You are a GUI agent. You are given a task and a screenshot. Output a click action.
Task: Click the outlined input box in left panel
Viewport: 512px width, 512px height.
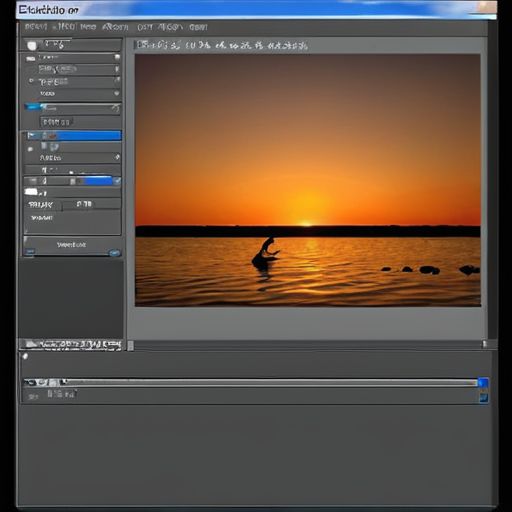(56, 122)
